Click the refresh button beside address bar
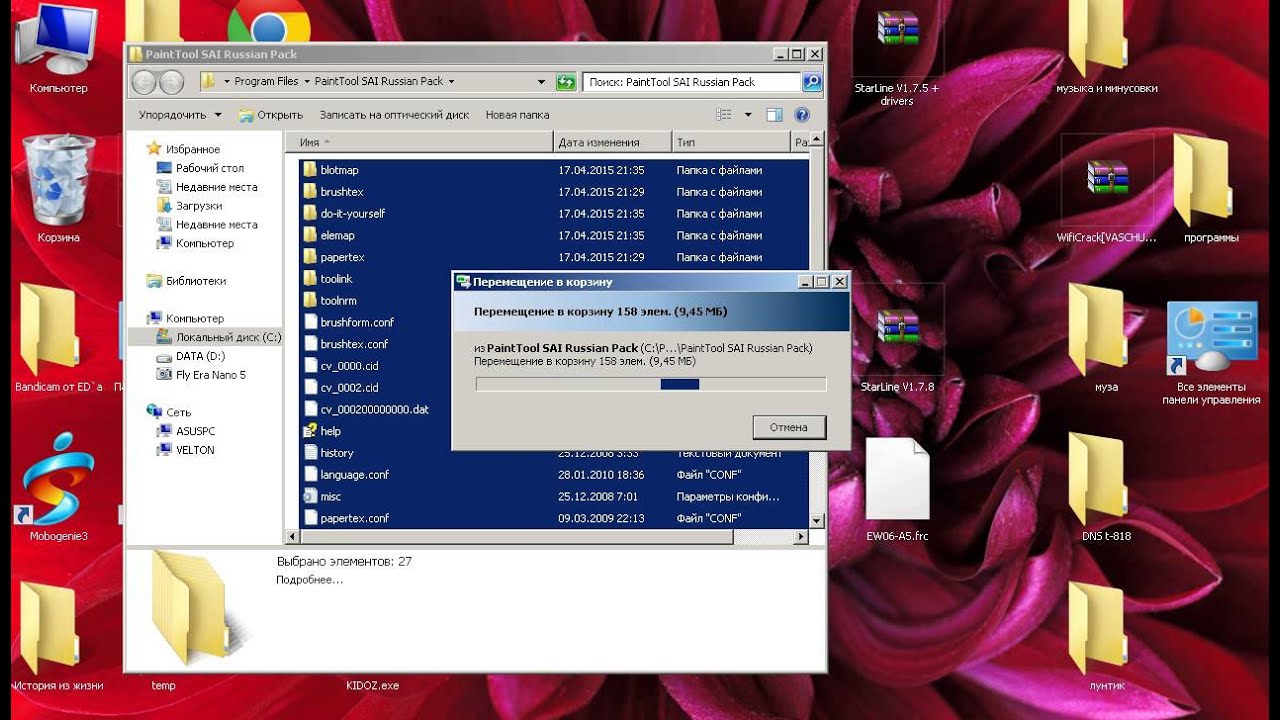The width and height of the screenshot is (1280, 720). (567, 82)
